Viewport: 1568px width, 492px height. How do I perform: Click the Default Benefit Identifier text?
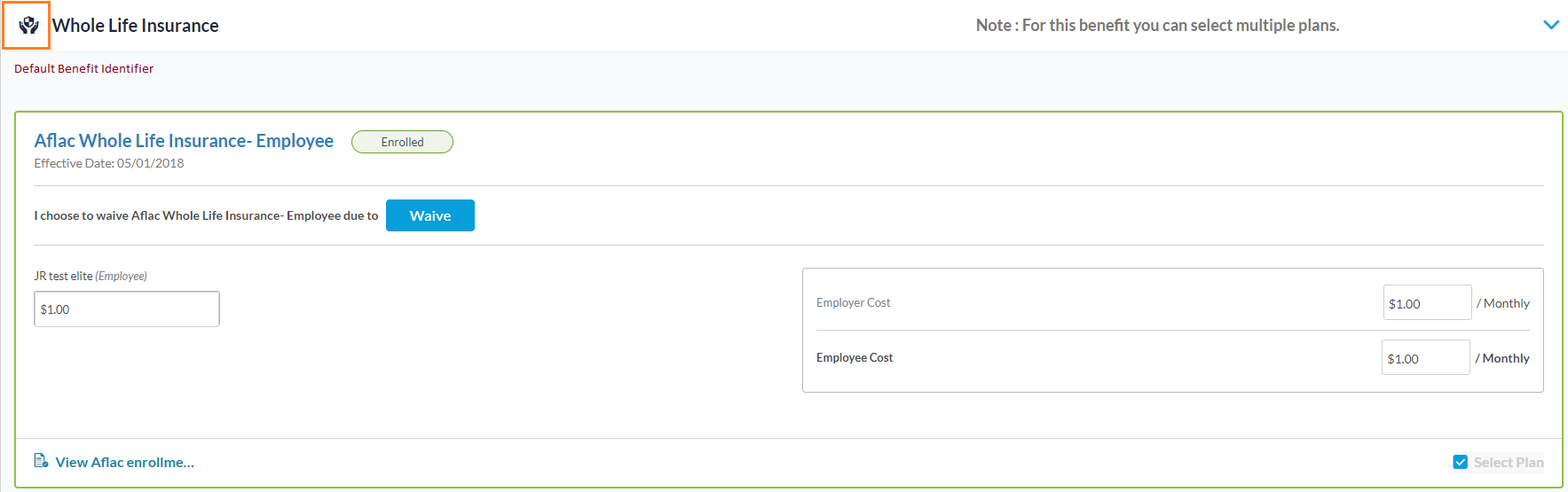pos(83,68)
